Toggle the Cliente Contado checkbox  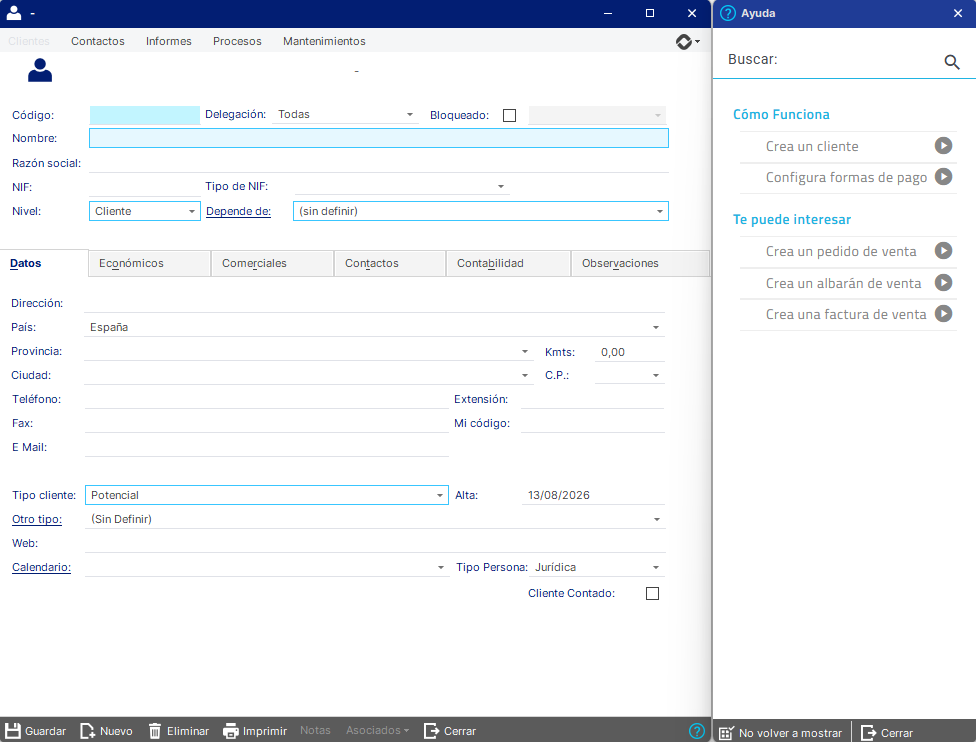652,594
